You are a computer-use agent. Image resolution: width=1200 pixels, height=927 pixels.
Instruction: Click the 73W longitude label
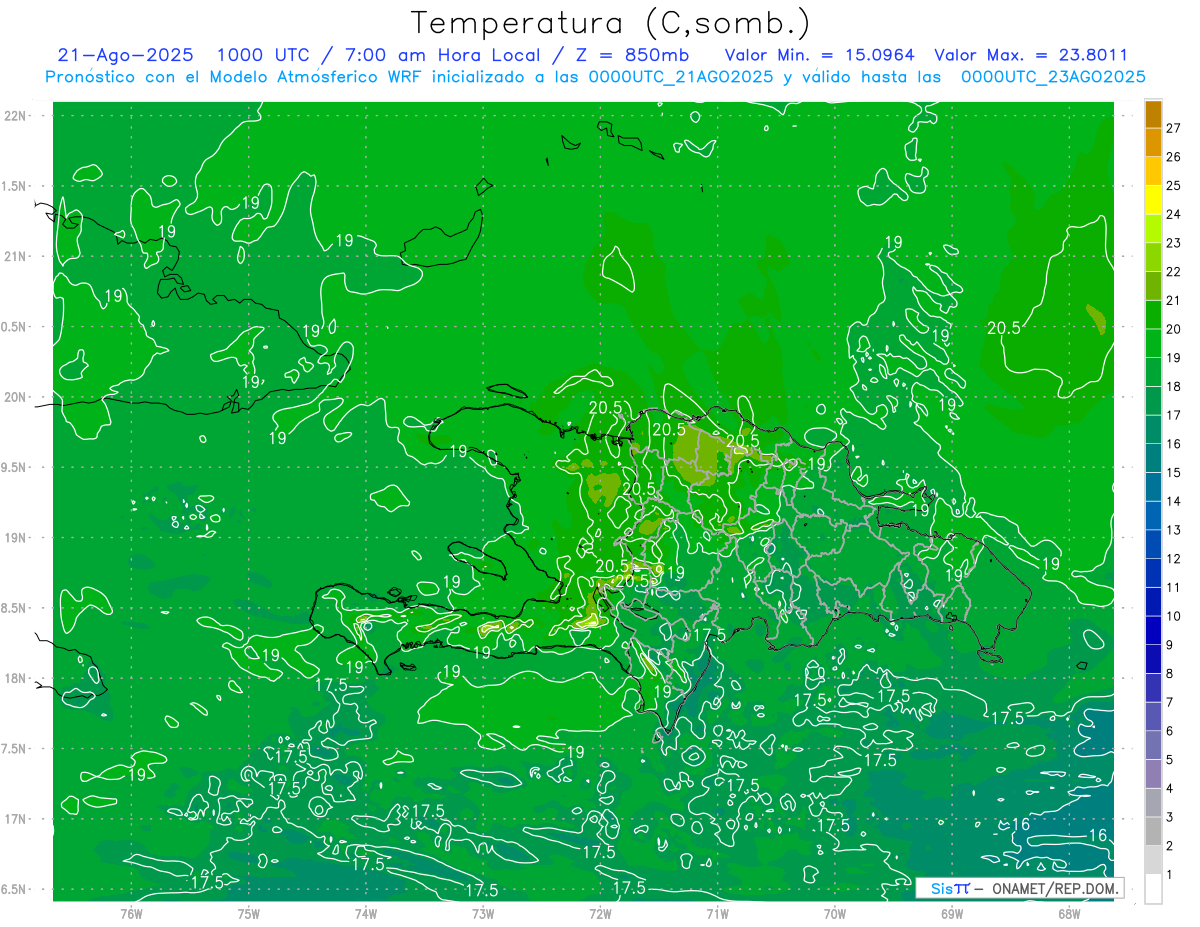pyautogui.click(x=483, y=913)
